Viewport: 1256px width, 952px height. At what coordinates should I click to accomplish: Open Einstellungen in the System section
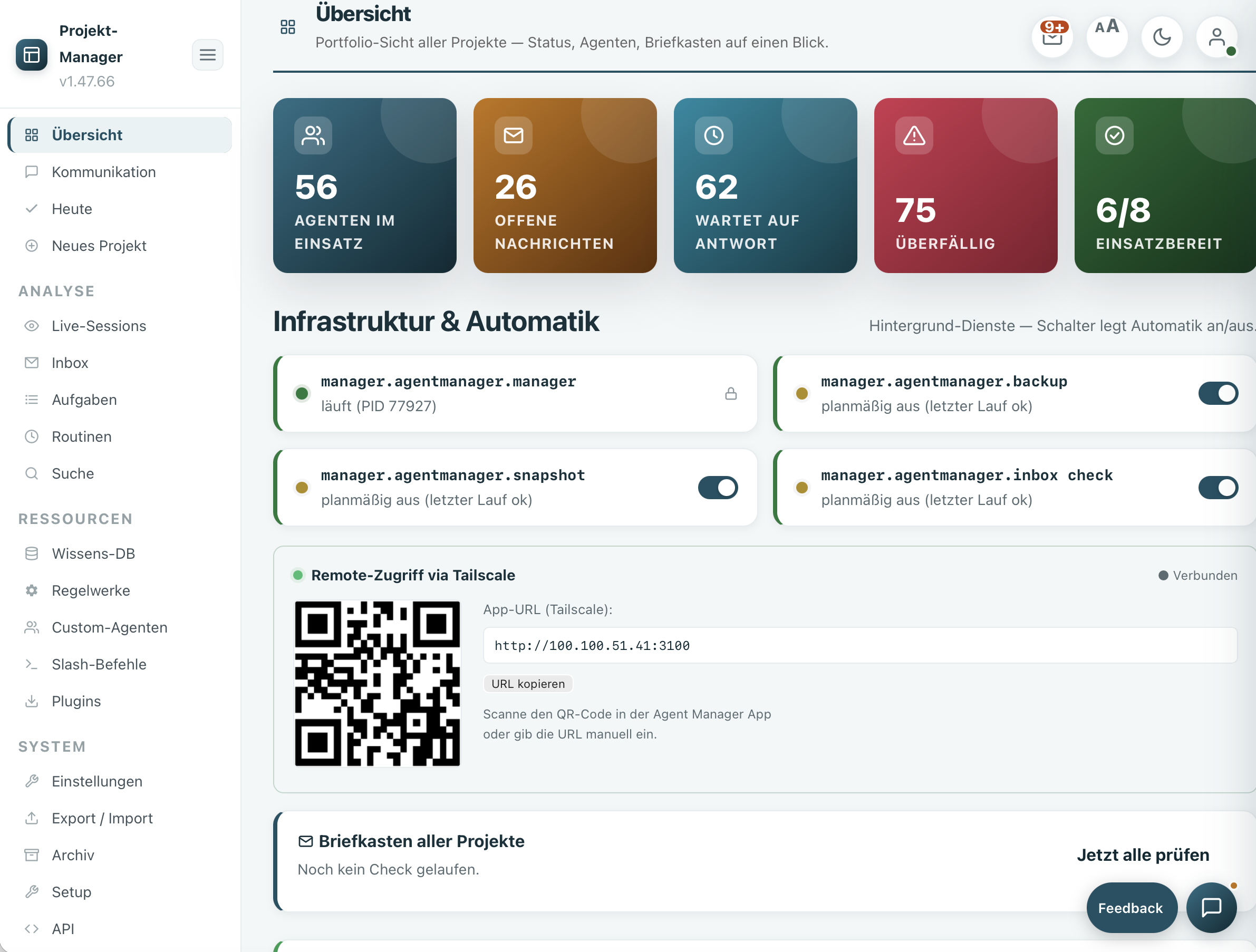(120, 781)
